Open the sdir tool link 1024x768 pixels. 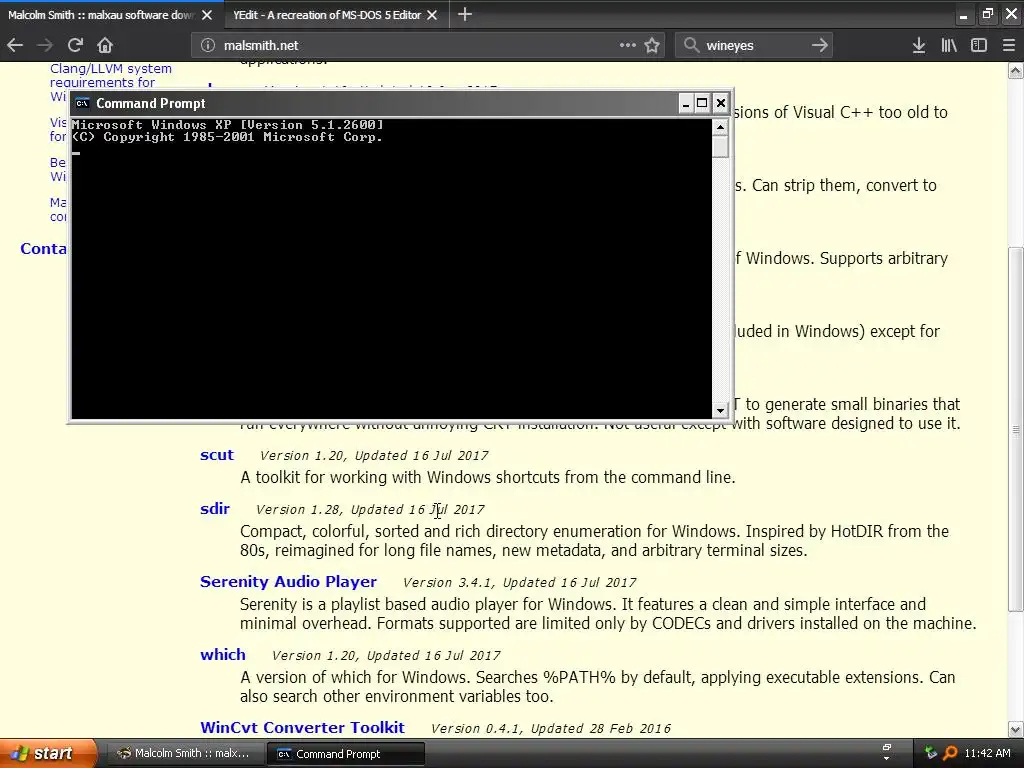215,509
